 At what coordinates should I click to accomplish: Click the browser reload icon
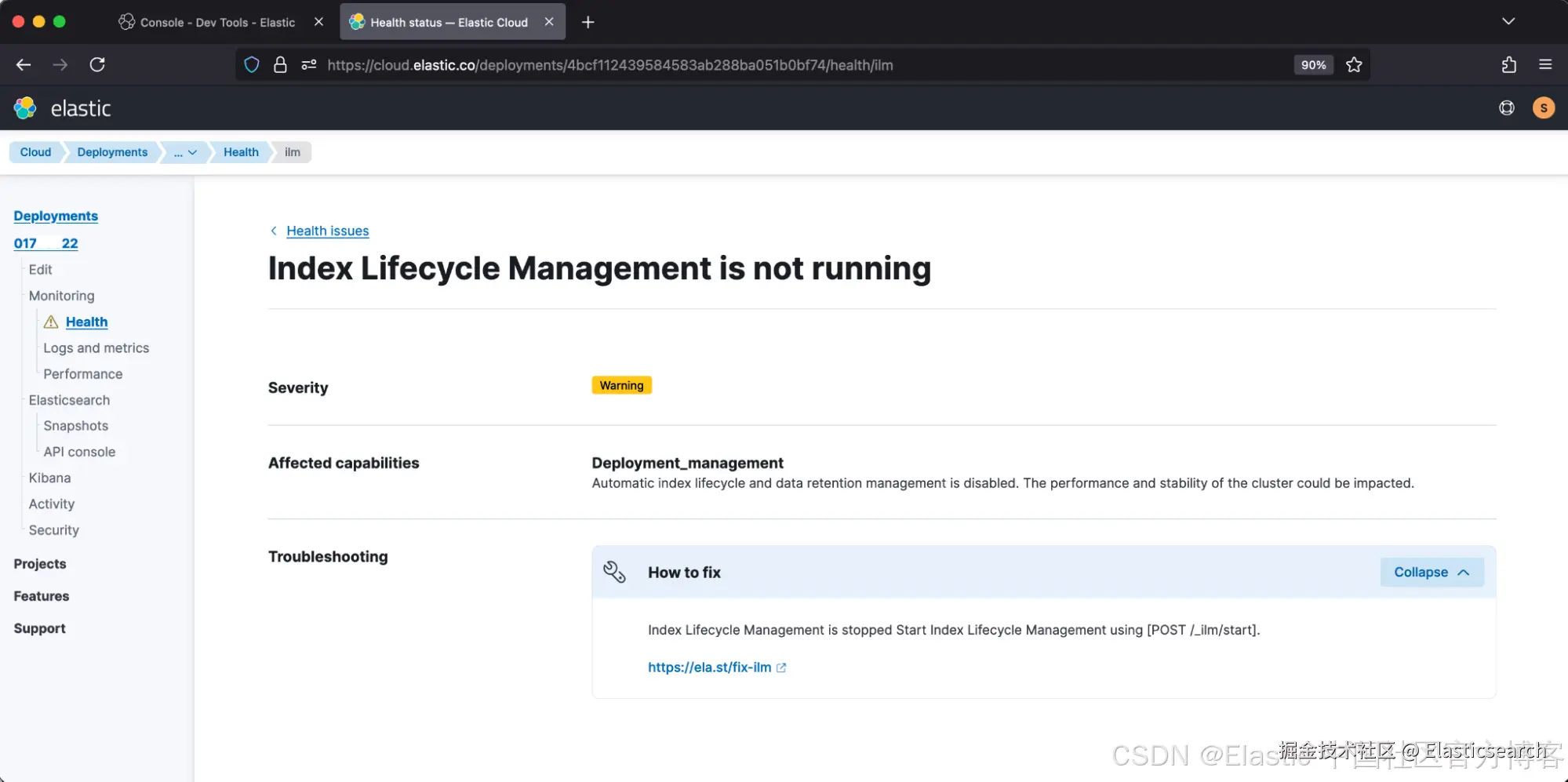tap(97, 65)
